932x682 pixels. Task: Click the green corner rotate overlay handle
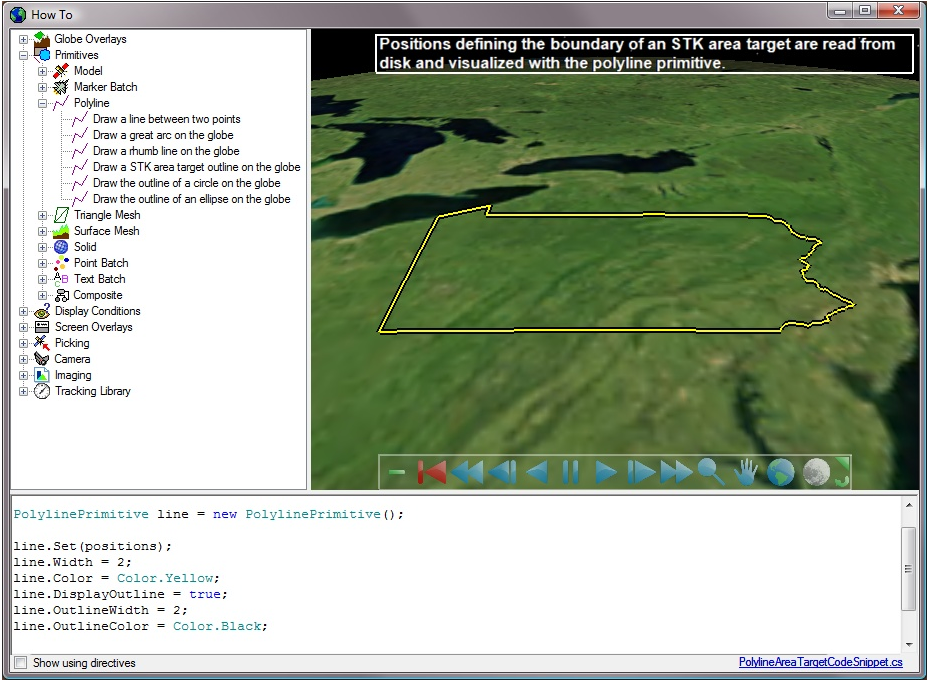point(843,472)
